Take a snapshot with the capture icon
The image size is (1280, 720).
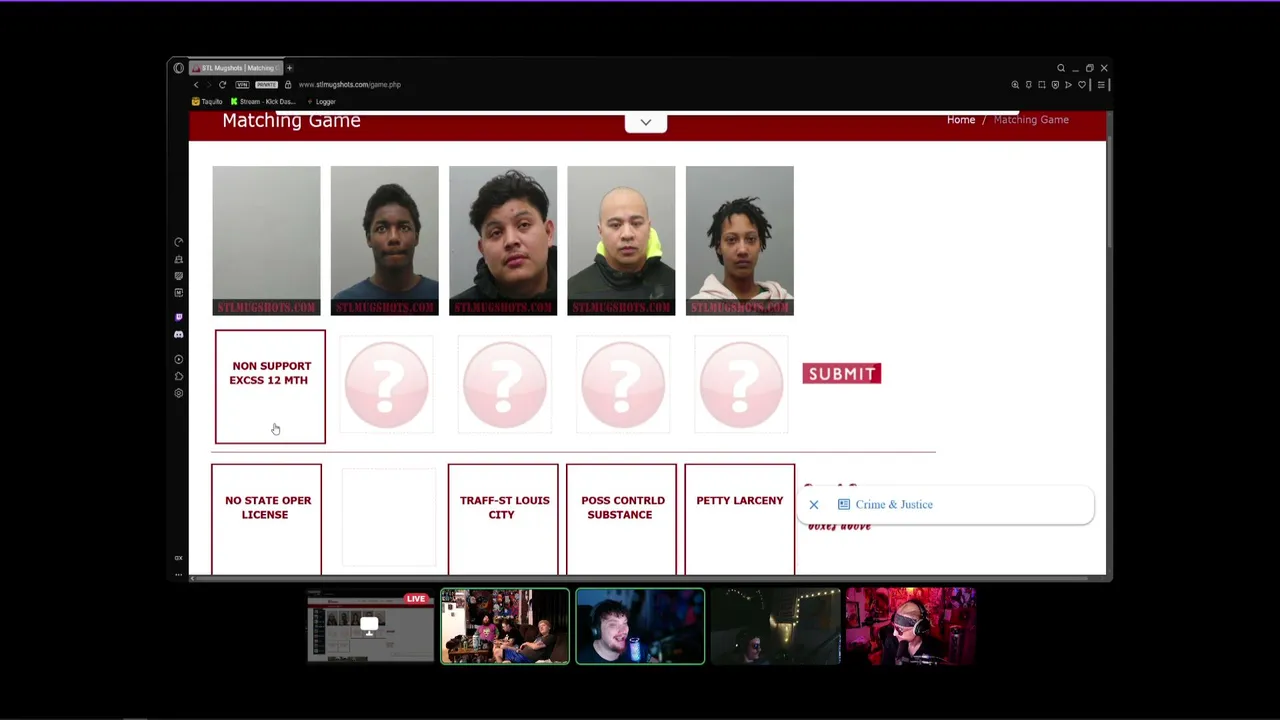pyautogui.click(x=1041, y=85)
